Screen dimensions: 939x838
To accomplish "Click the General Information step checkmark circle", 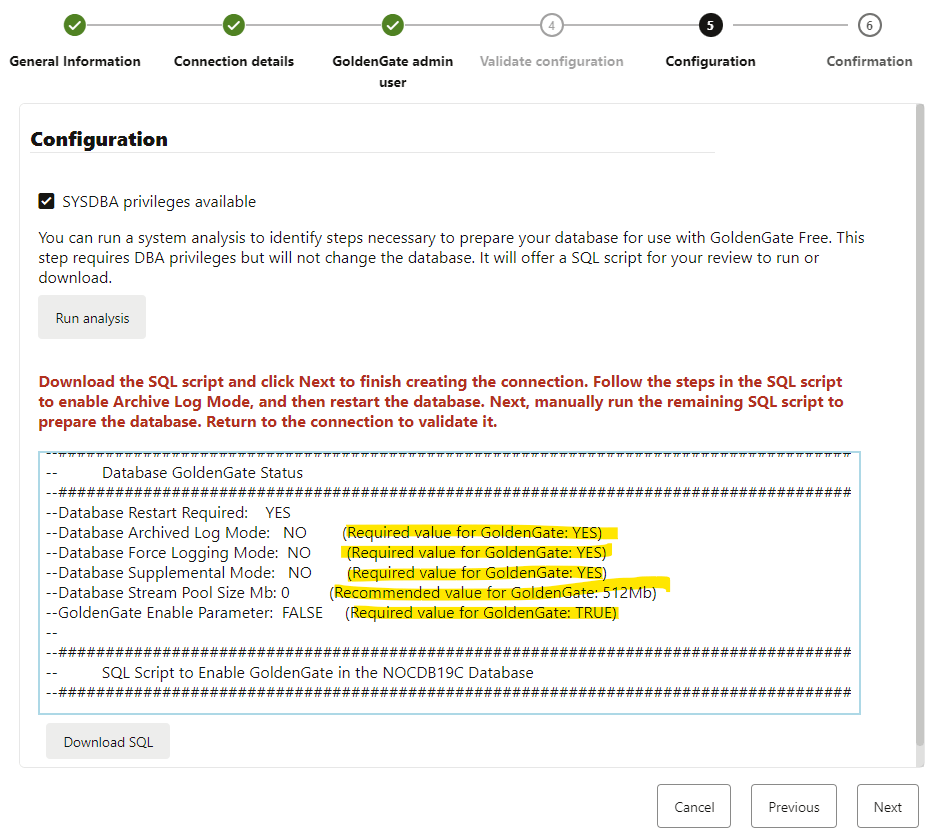I will [75, 25].
